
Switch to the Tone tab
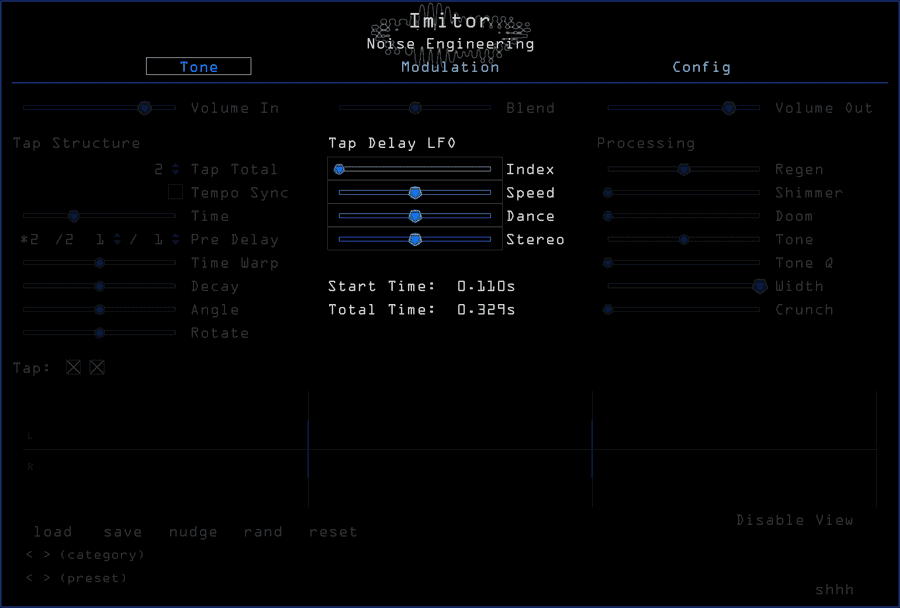click(x=199, y=67)
